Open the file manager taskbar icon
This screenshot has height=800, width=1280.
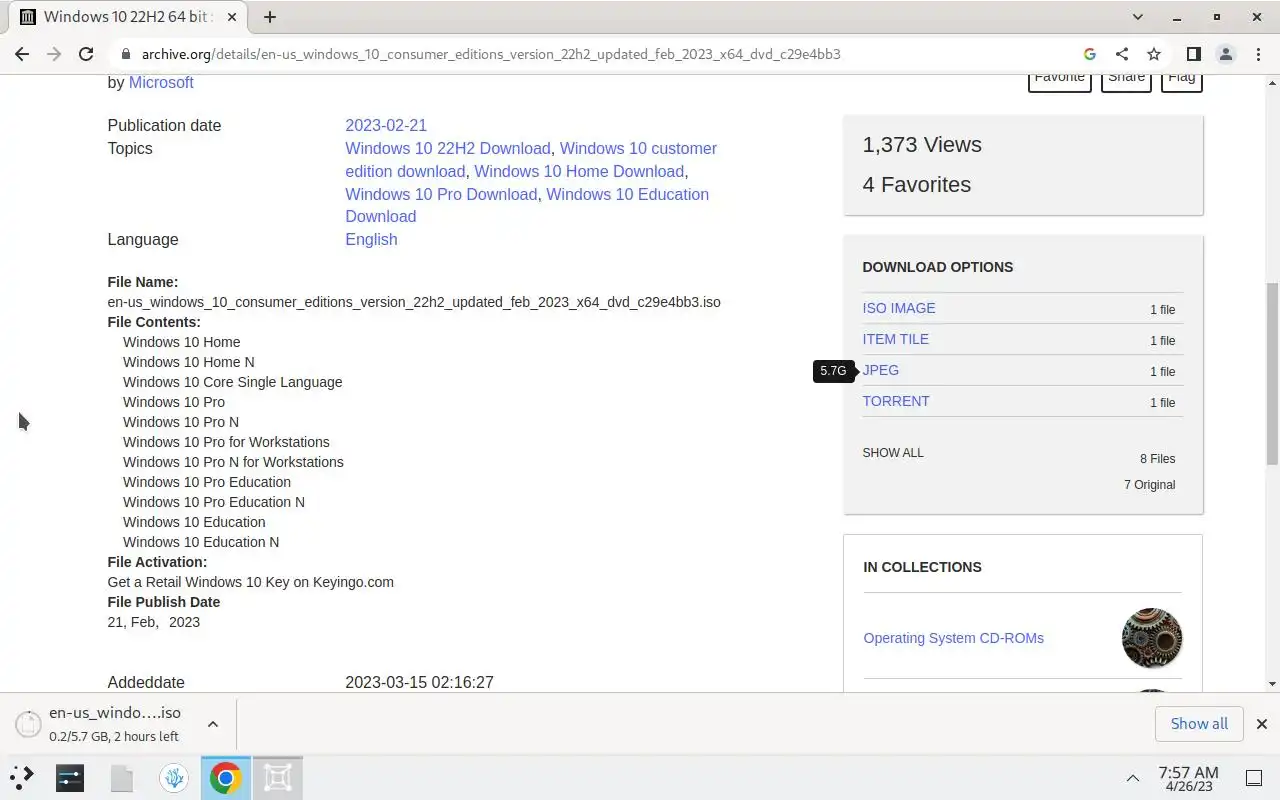tap(122, 777)
